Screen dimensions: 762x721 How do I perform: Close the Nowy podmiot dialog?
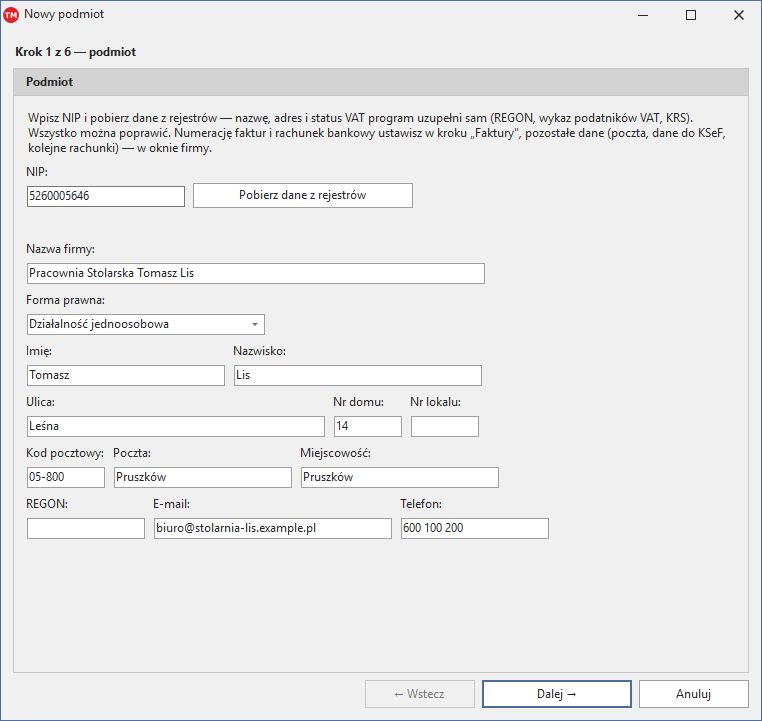[x=739, y=15]
